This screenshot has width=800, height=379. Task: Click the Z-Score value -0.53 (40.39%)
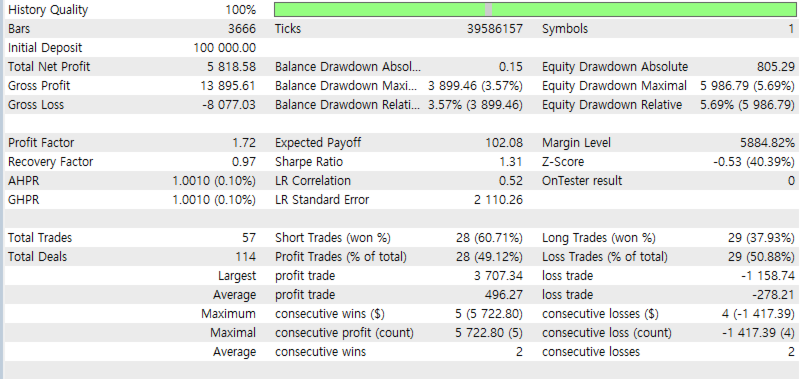click(x=754, y=162)
